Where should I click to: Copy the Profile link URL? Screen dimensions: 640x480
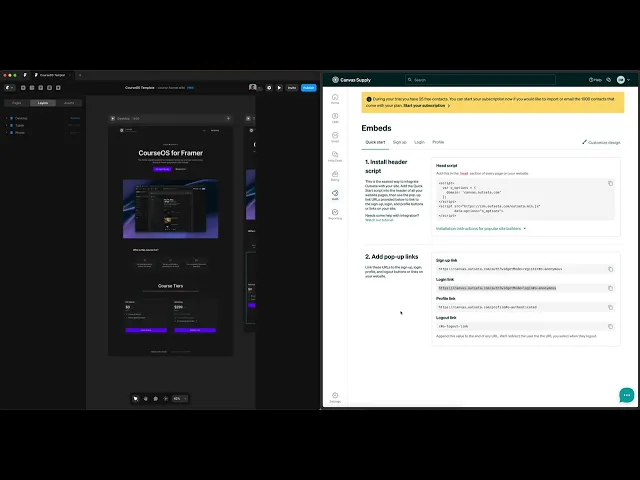[610, 307]
